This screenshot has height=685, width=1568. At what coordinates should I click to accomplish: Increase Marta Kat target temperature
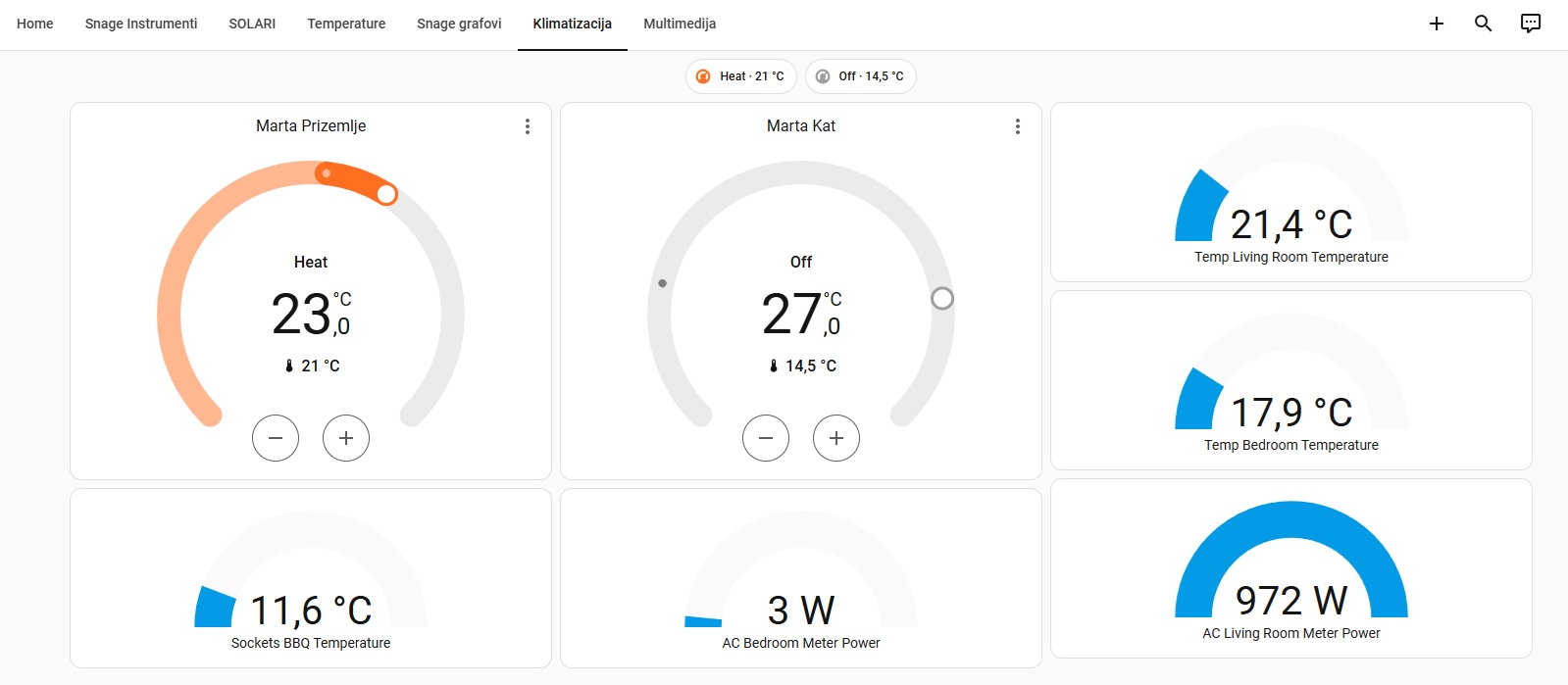tap(836, 438)
